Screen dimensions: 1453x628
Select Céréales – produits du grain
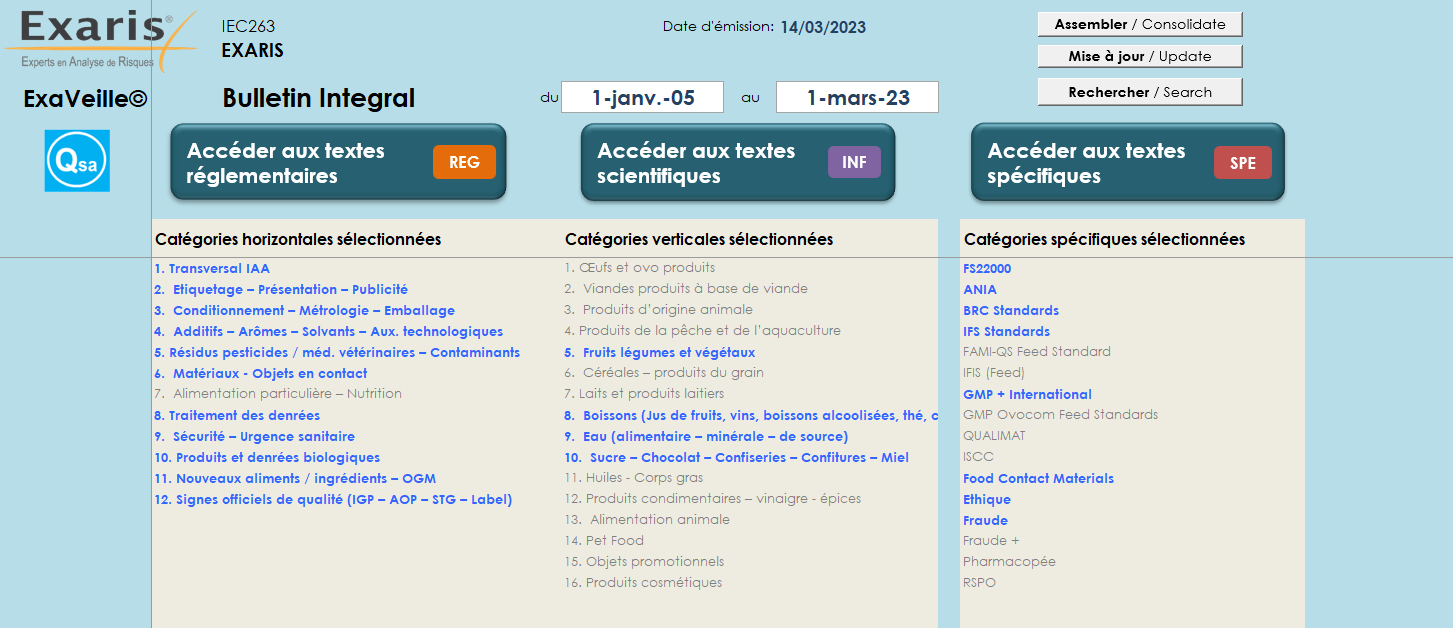(x=664, y=372)
